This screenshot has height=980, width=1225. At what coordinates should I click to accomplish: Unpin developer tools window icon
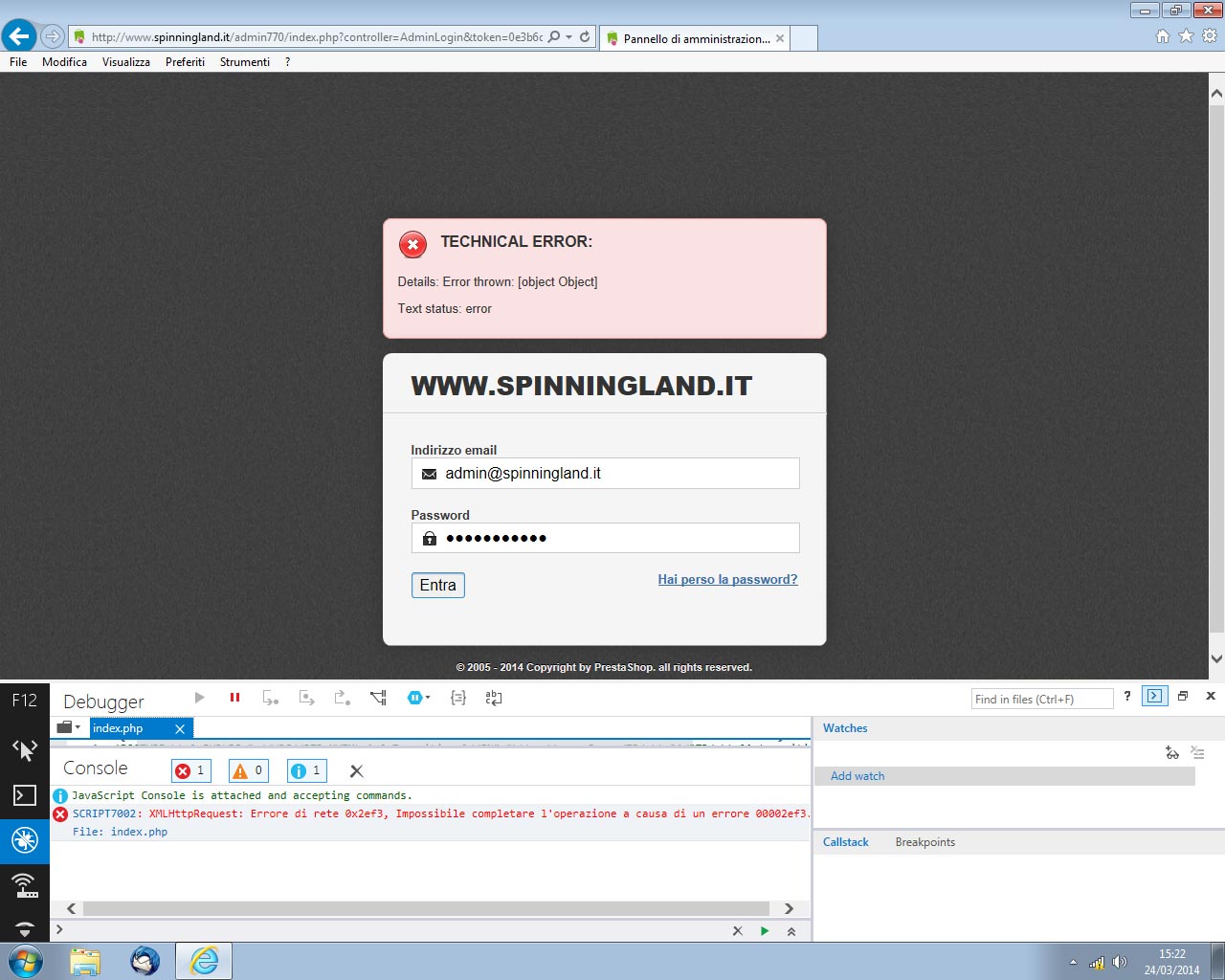coord(1183,696)
